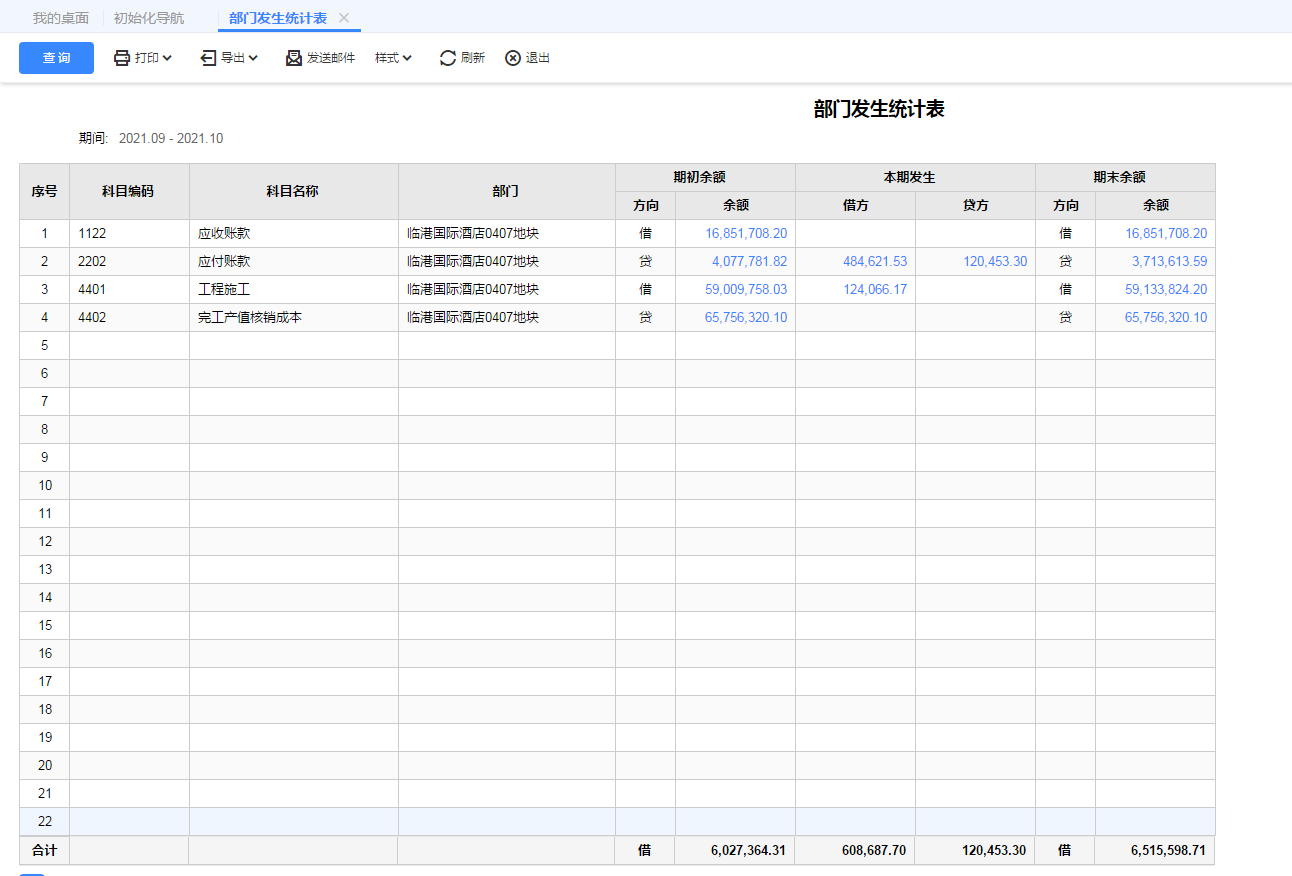Click the 退出 exit icon

tap(513, 58)
